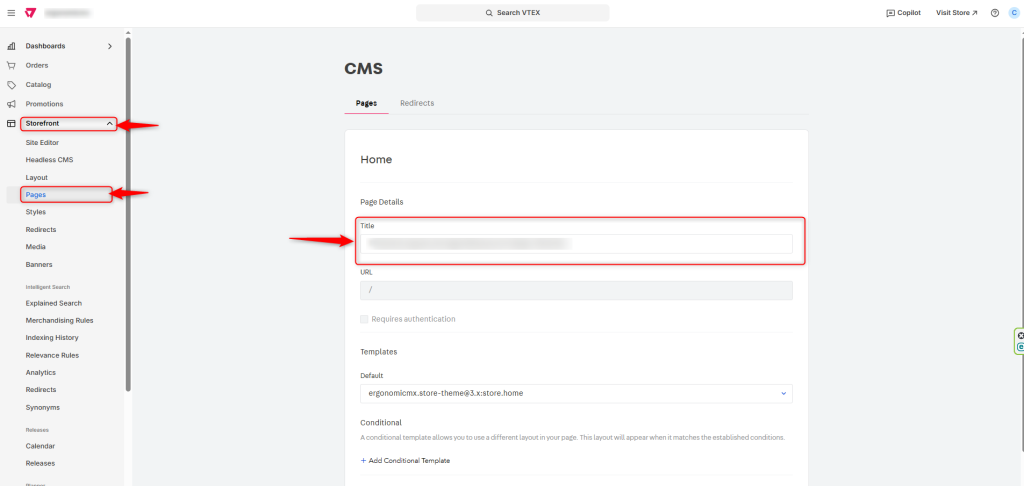Select the Catalog tag icon
Viewport: 1024px width, 486px height.
(11, 85)
